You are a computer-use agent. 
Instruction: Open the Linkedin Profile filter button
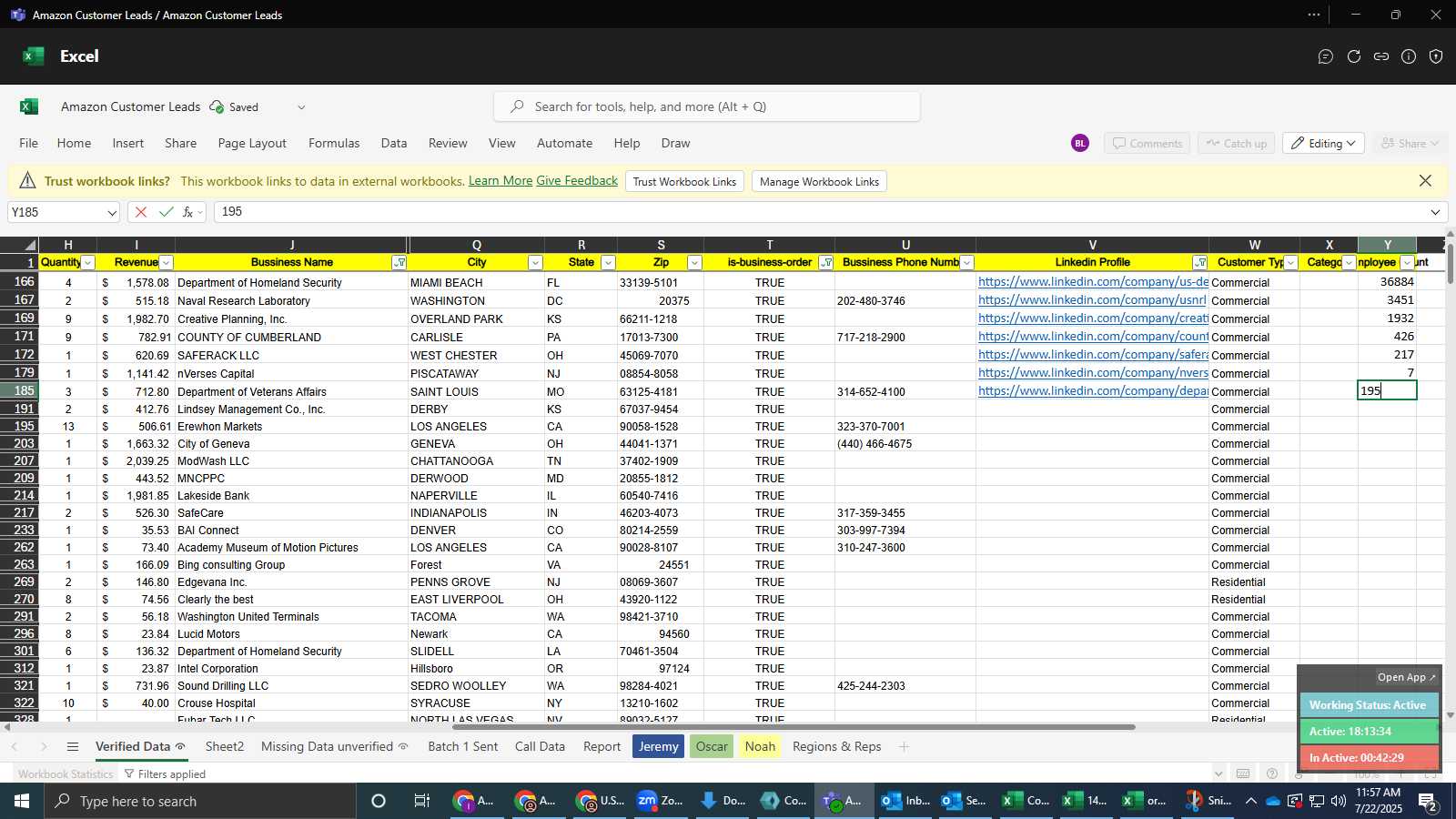[x=1199, y=263]
